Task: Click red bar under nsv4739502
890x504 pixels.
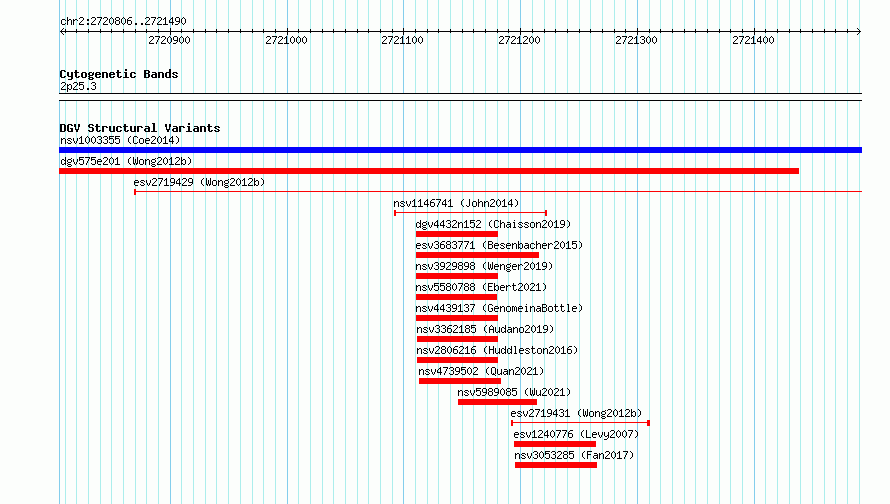Action: coord(460,381)
